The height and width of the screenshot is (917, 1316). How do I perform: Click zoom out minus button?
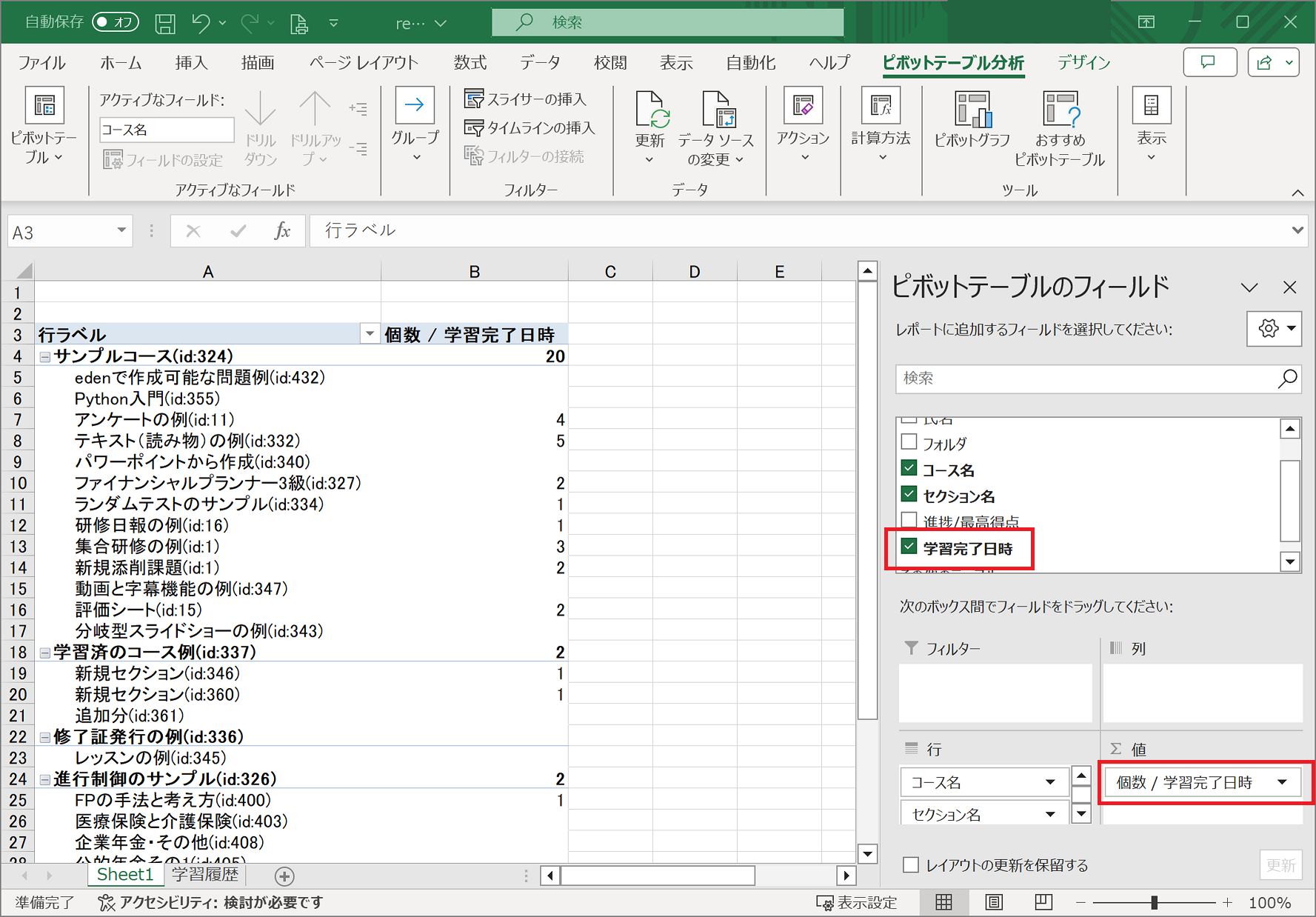tap(1080, 902)
